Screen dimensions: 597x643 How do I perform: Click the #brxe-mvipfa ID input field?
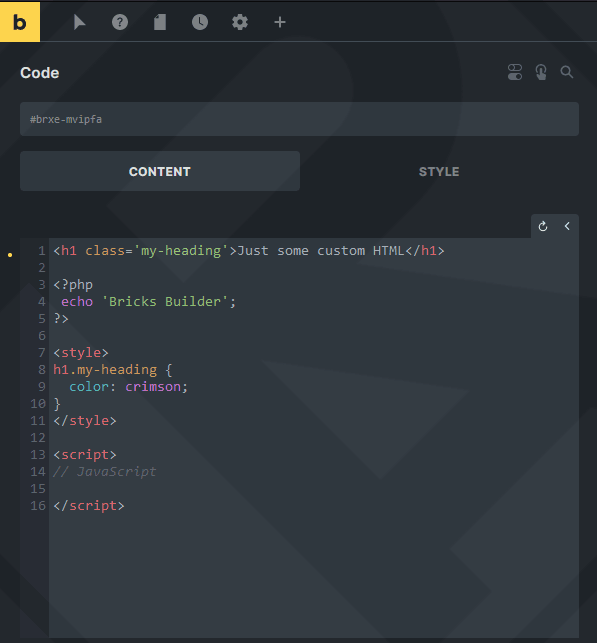pyautogui.click(x=299, y=119)
